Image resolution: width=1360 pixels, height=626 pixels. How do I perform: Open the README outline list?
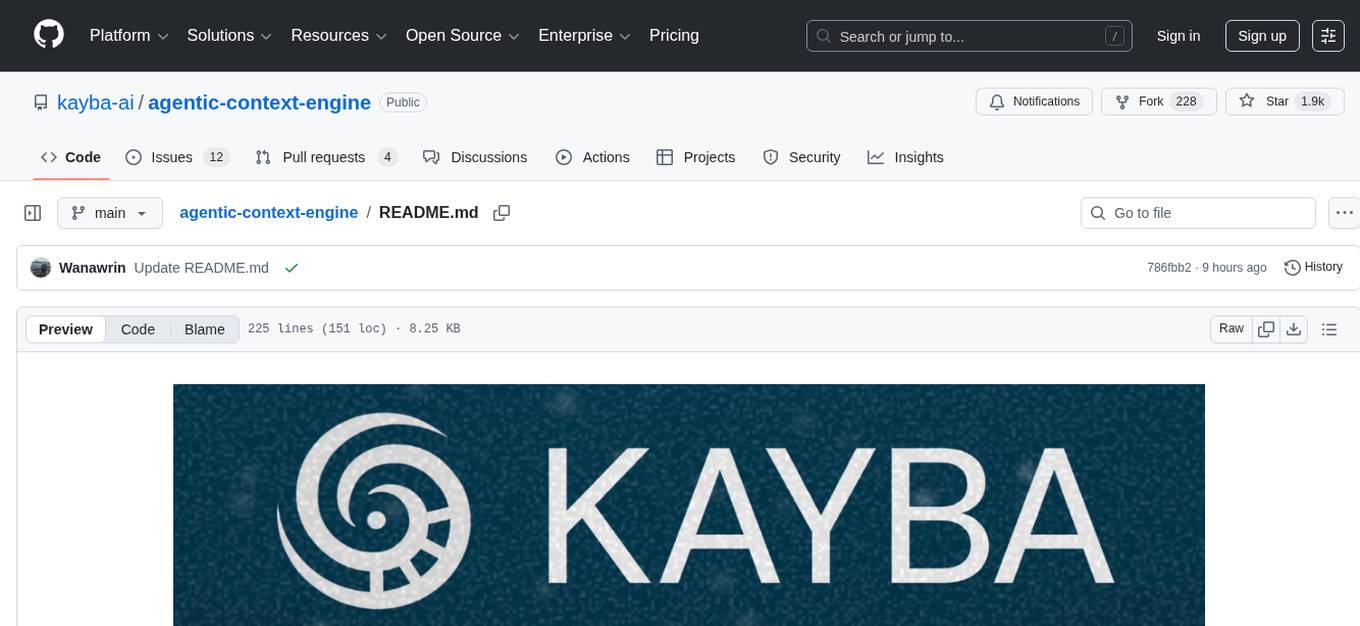pyautogui.click(x=1329, y=329)
